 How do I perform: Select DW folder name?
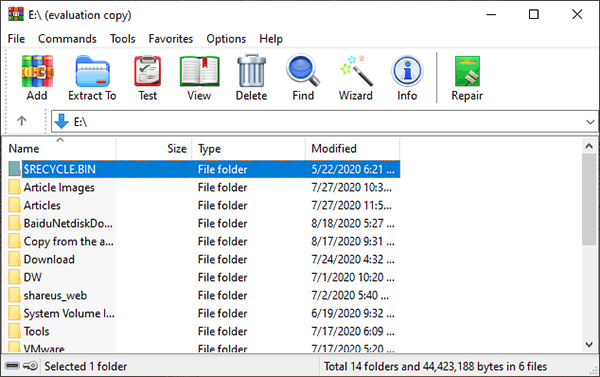click(33, 277)
